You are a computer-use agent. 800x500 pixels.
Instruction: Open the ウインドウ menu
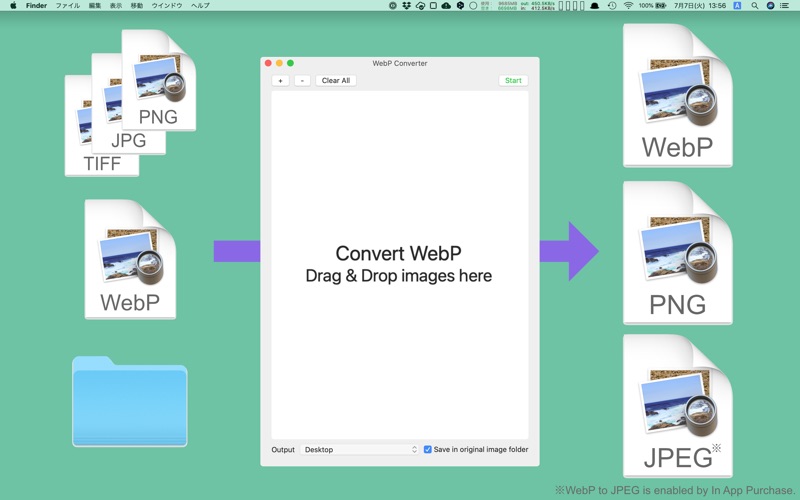point(167,6)
